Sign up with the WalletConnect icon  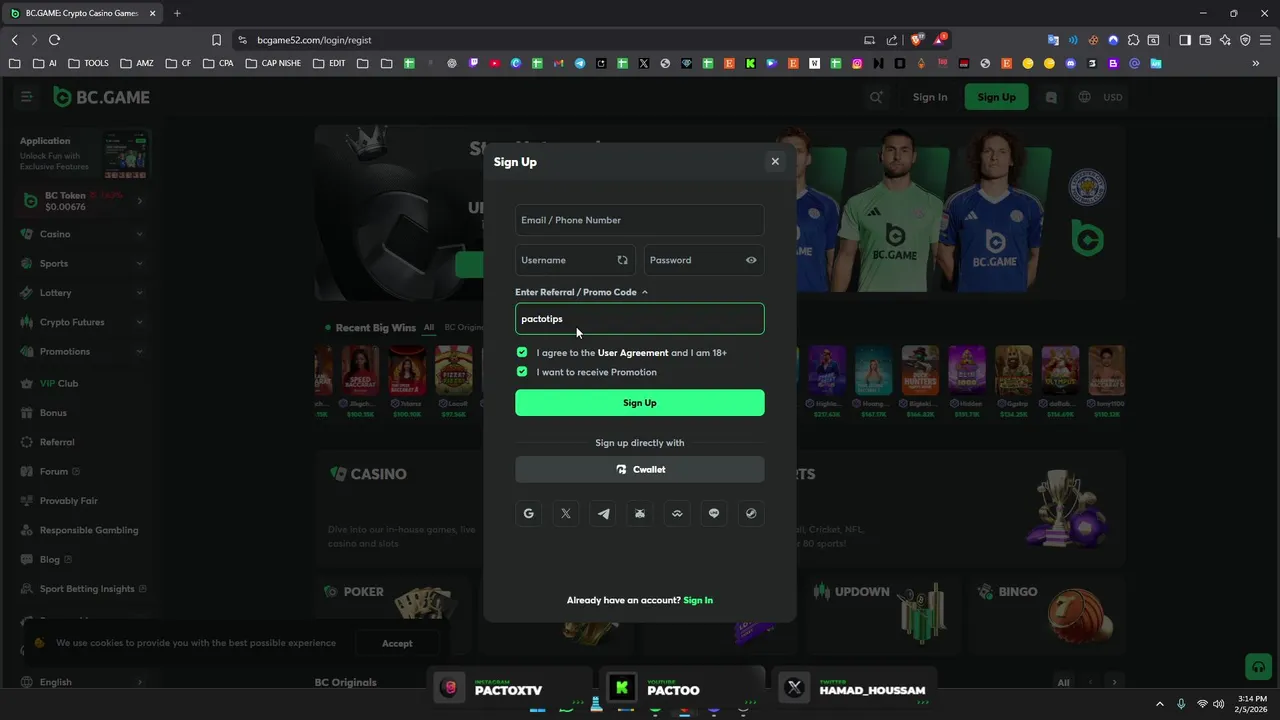click(x=677, y=513)
